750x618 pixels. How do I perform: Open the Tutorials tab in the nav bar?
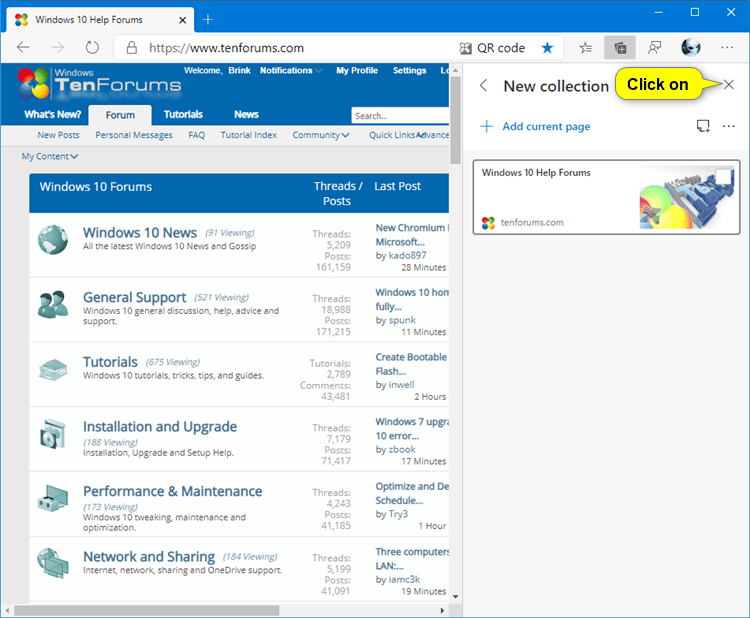click(x=183, y=114)
